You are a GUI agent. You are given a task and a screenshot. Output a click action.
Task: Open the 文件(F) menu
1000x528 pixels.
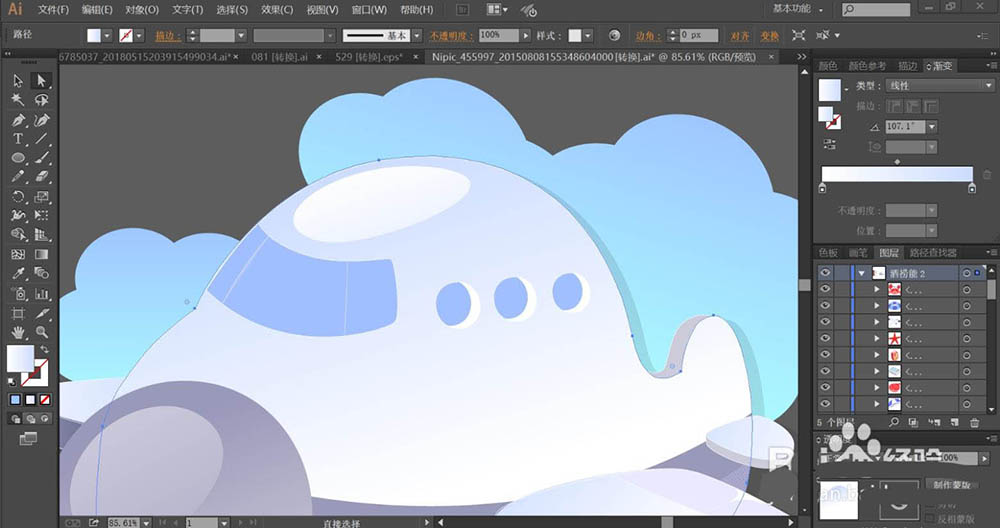point(53,10)
